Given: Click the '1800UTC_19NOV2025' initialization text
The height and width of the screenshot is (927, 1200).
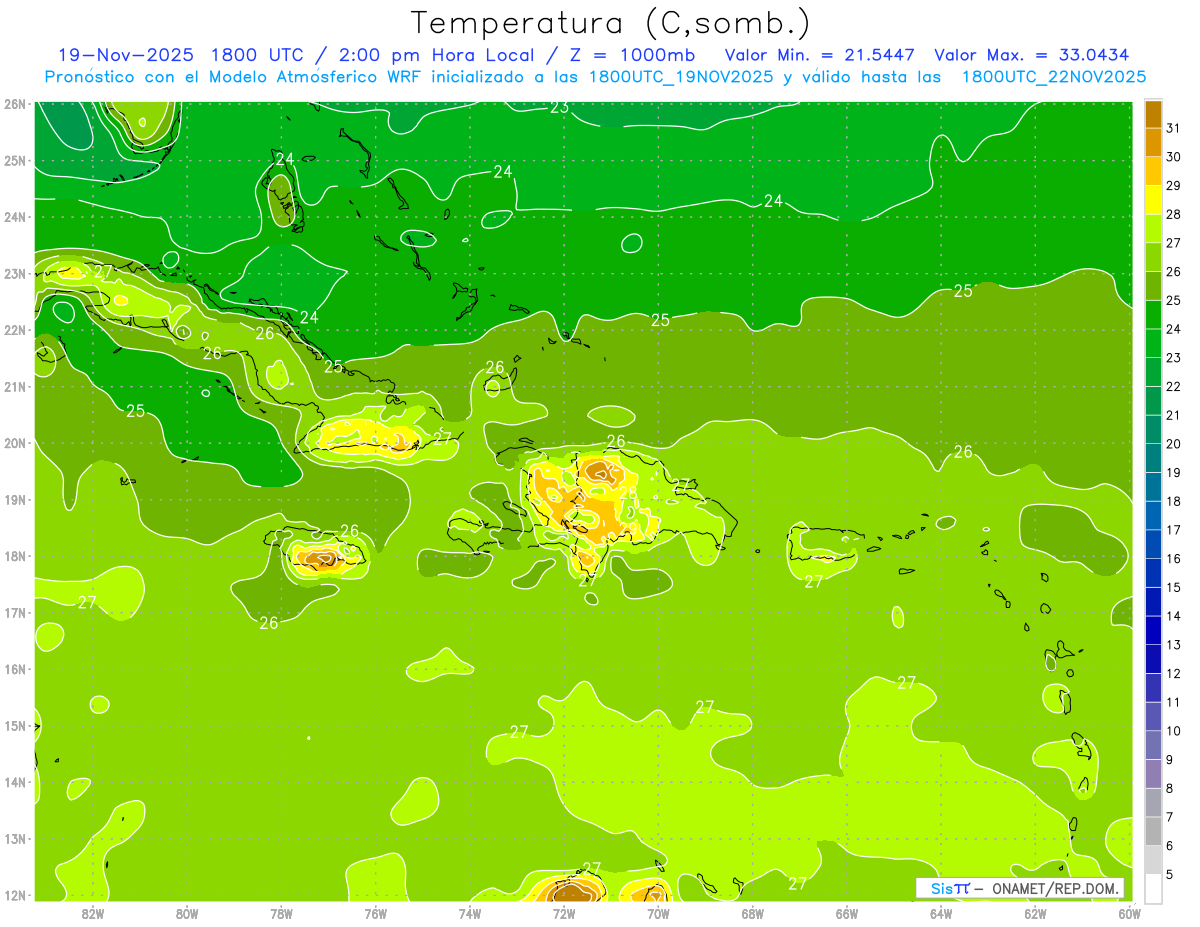Looking at the screenshot, I should pyautogui.click(x=681, y=77).
